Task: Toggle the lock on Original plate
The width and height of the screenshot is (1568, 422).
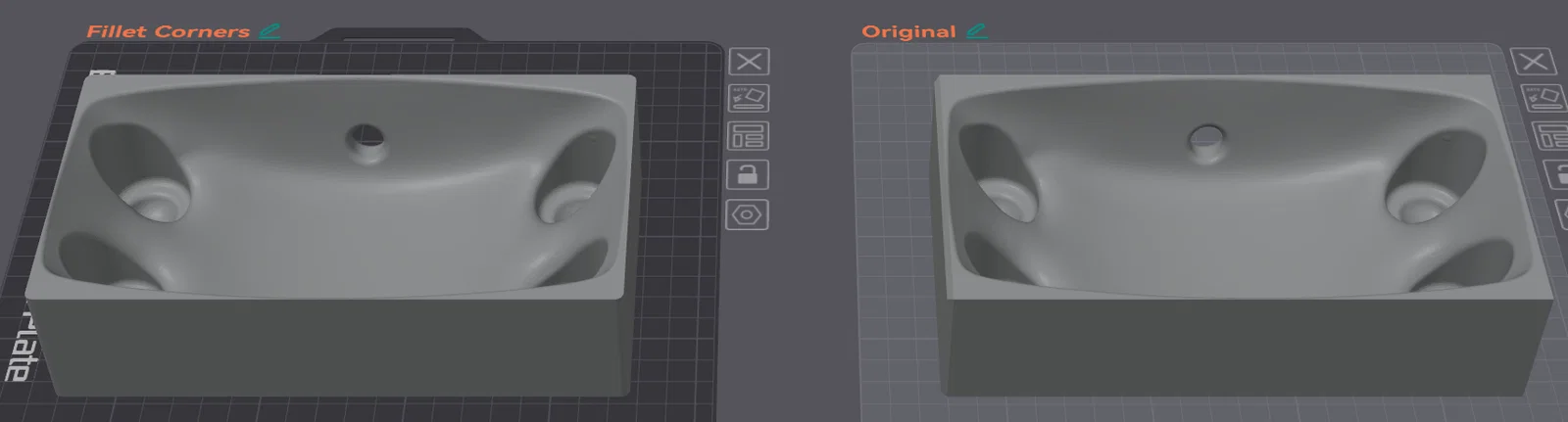Action: click(1556, 175)
